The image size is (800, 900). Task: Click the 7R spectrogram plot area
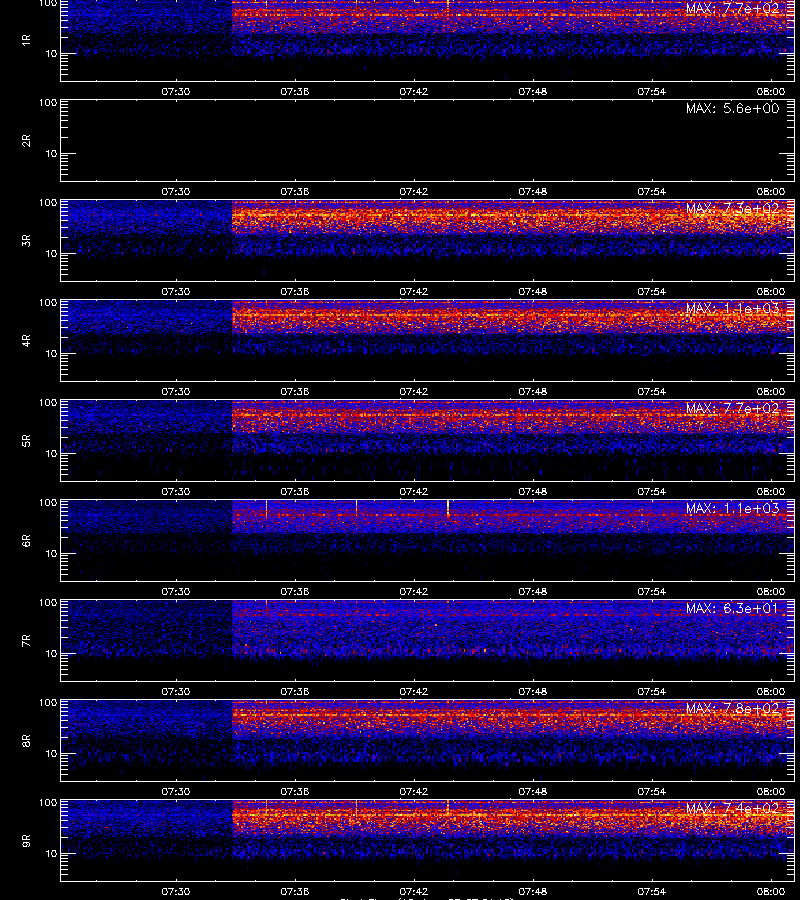pyautogui.click(x=428, y=641)
